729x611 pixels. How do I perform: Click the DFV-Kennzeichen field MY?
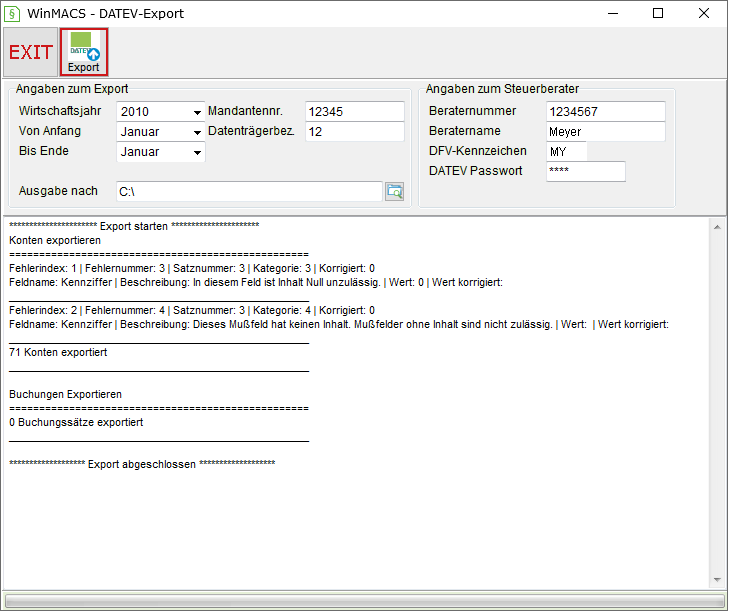(x=567, y=152)
